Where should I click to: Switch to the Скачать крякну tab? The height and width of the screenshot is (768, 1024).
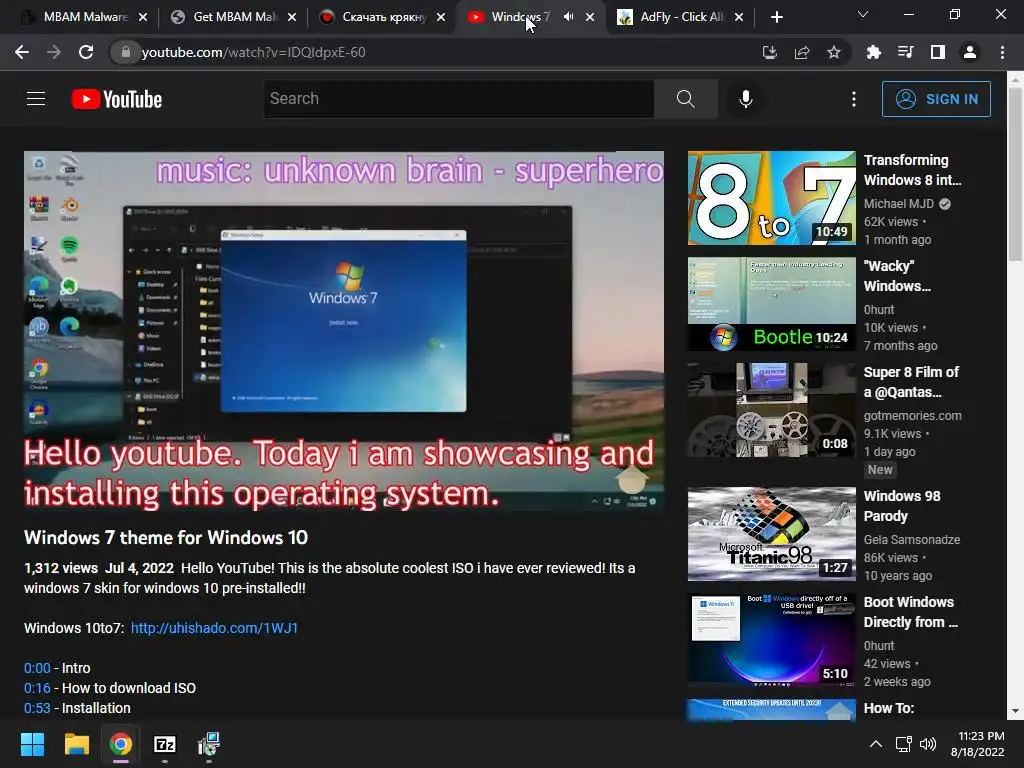[383, 17]
